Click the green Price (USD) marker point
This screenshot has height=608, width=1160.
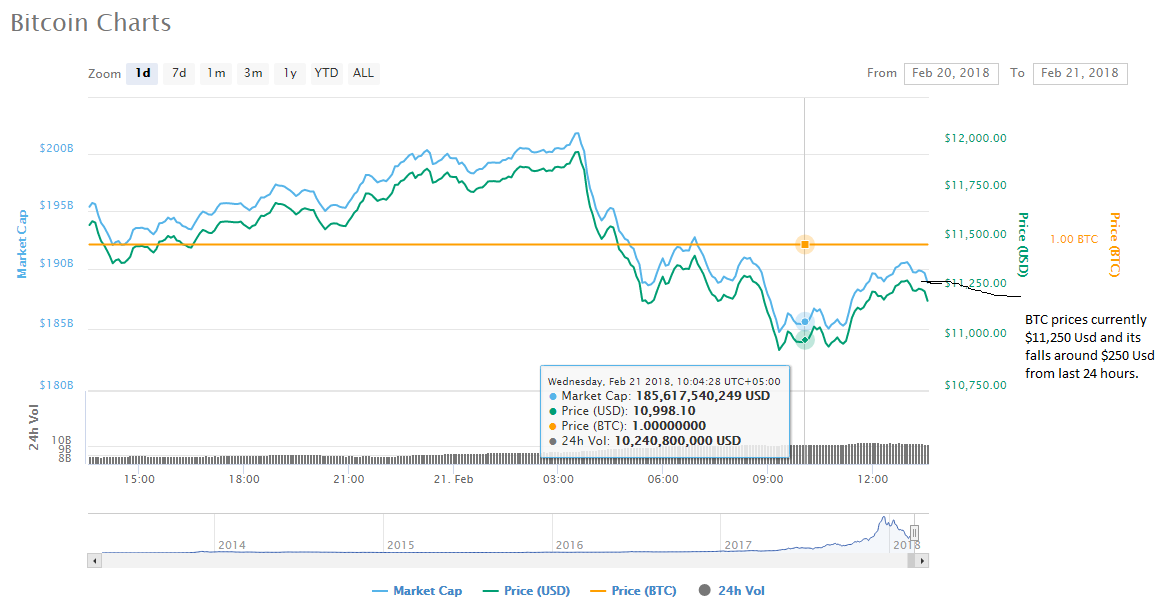coord(805,340)
